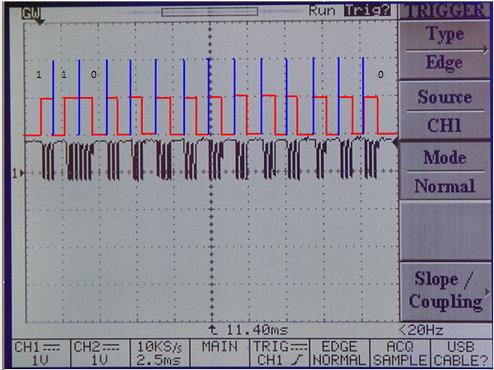494x370 pixels.
Task: Click the USB CABLE? status cell
Action: 460,353
